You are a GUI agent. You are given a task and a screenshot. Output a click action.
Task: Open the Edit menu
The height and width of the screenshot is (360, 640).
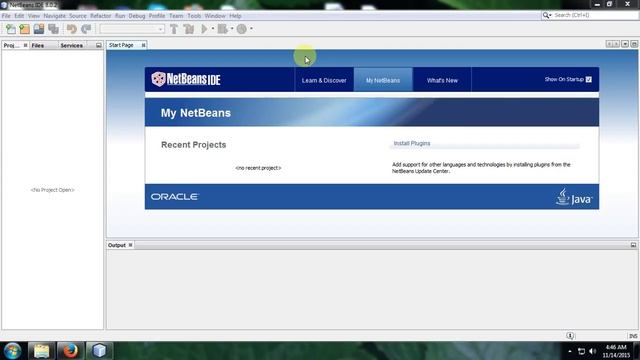click(x=19, y=16)
